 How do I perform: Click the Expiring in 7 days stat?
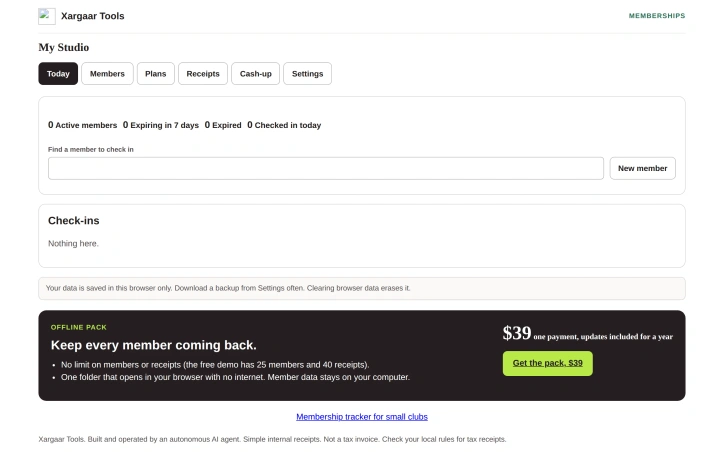coord(161,125)
